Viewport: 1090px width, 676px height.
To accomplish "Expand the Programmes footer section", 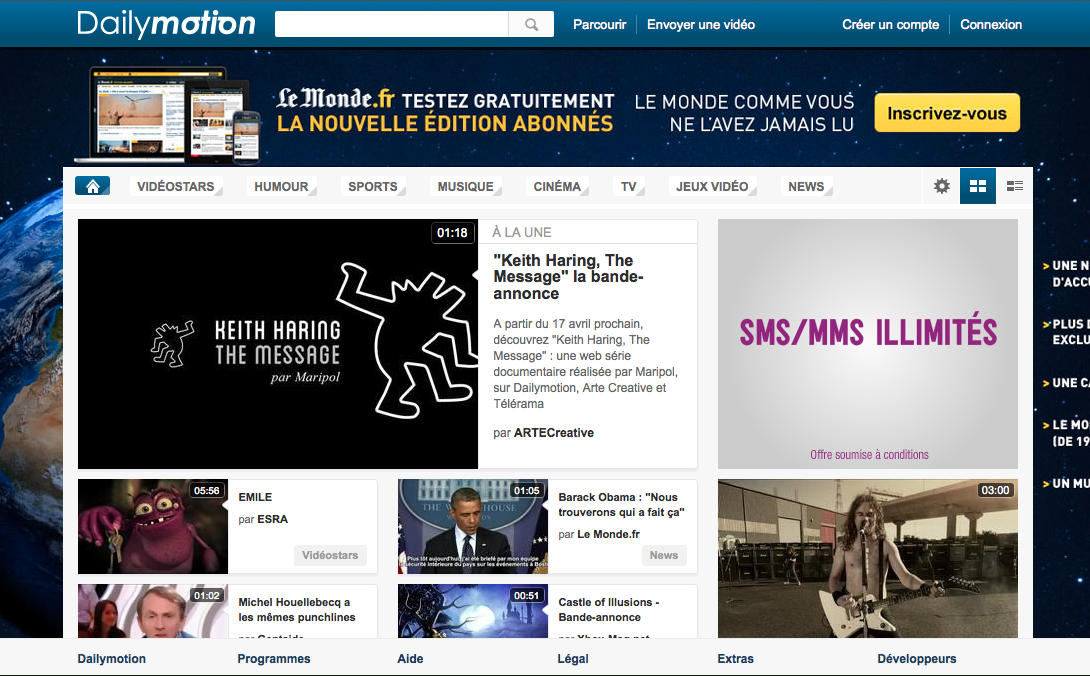I will tap(274, 659).
